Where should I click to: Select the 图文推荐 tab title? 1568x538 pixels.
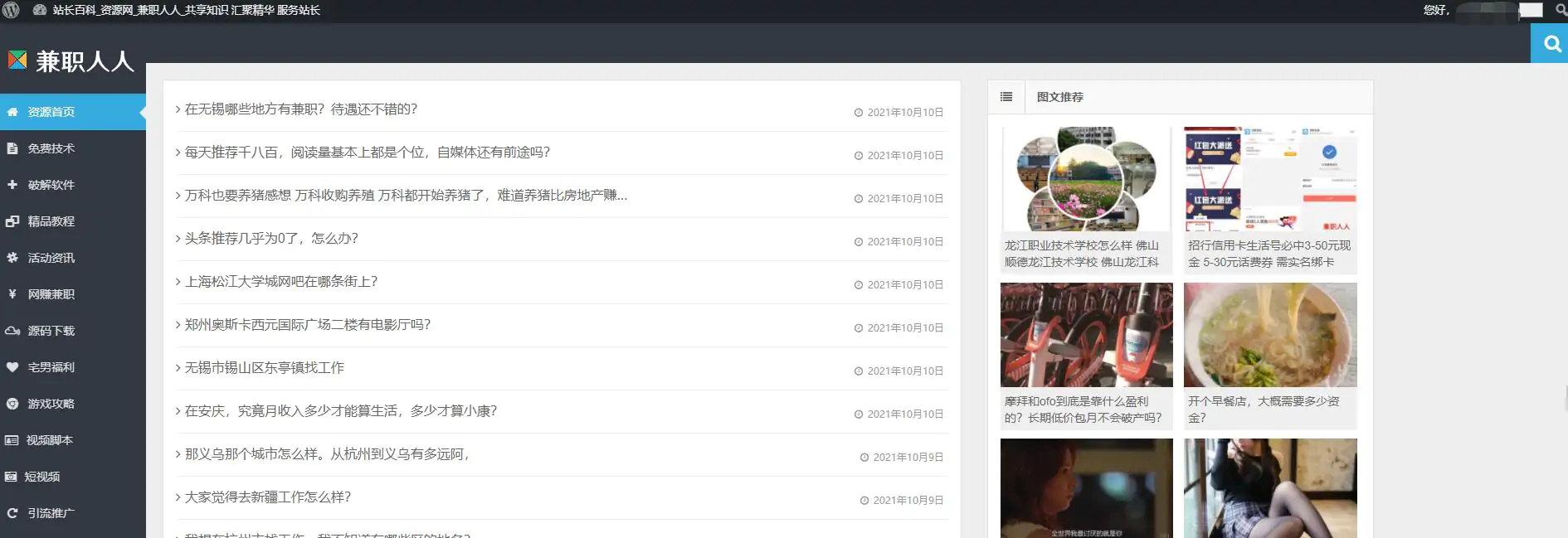pos(1059,97)
